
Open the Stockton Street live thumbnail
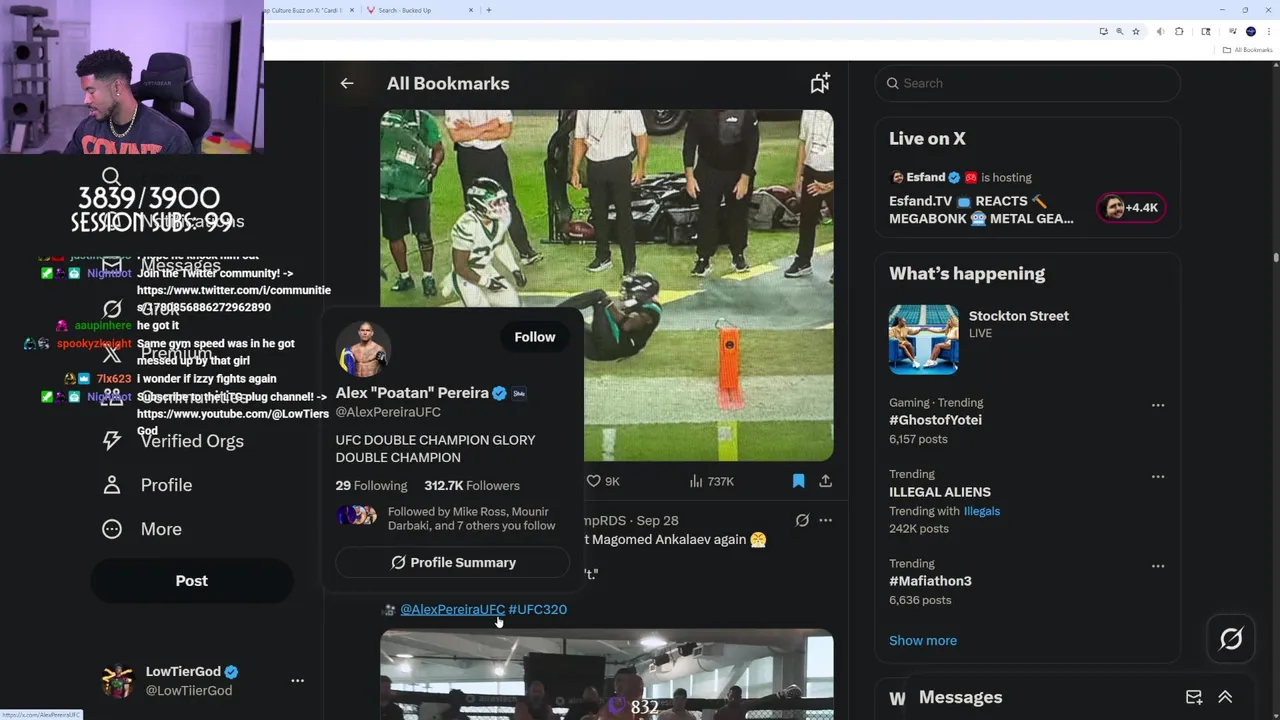click(924, 340)
